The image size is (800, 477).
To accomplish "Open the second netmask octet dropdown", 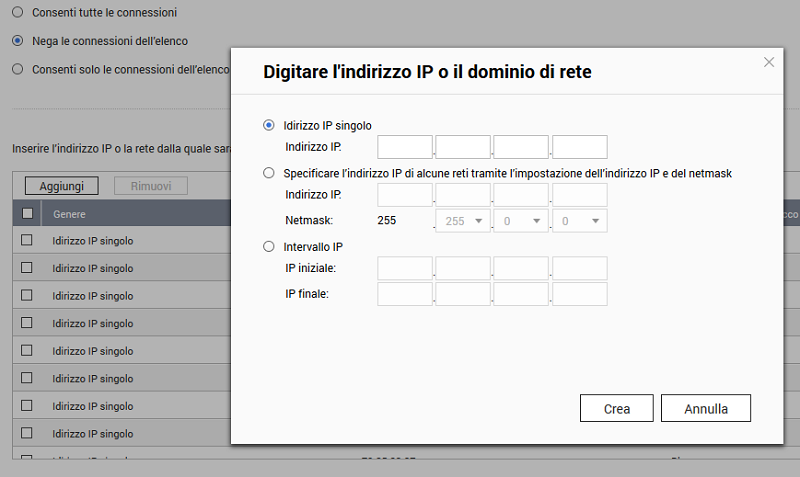I will 462,220.
